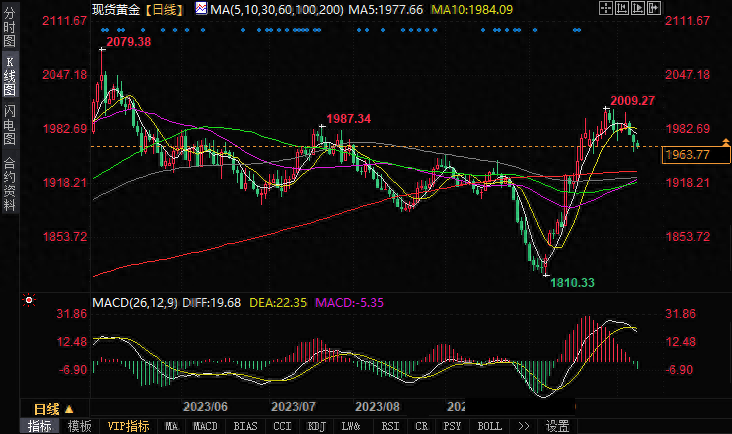Click the shift chart right arrow icon
Image resolution: width=732 pixels, height=434 pixels.
click(654, 8)
